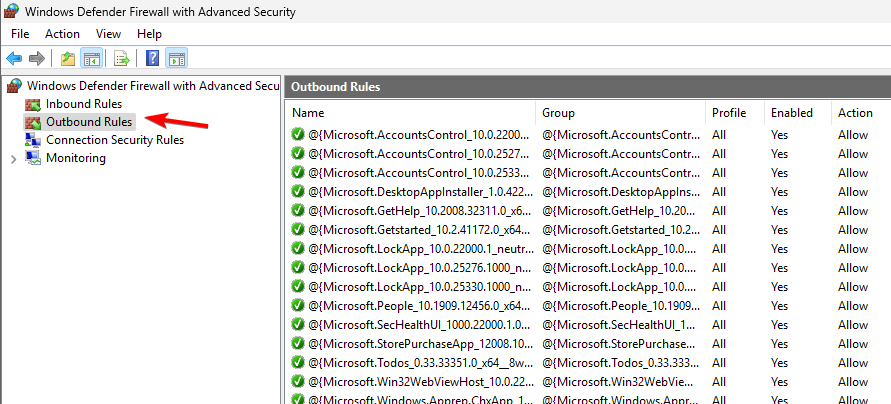
Task: Expand the Monitoring tree node arrow
Action: click(13, 158)
